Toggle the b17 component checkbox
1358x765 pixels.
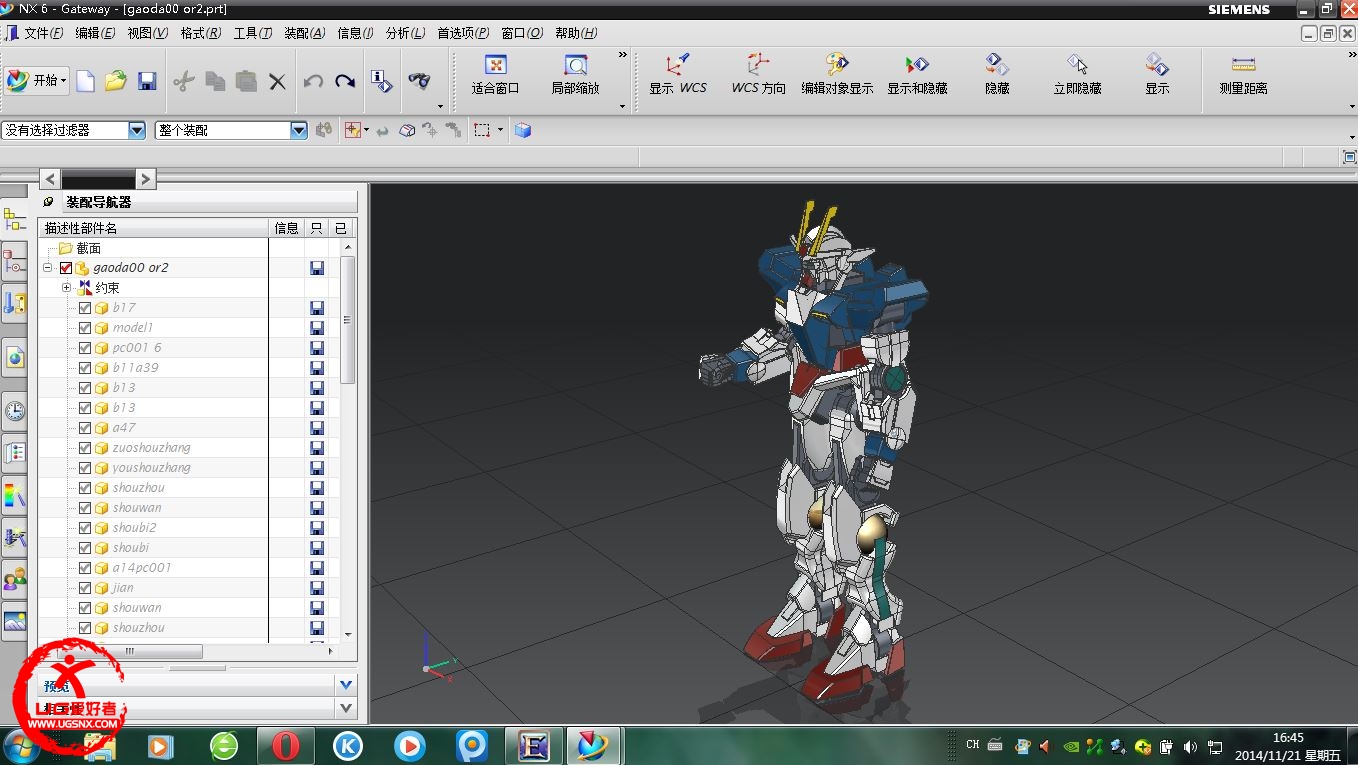85,308
